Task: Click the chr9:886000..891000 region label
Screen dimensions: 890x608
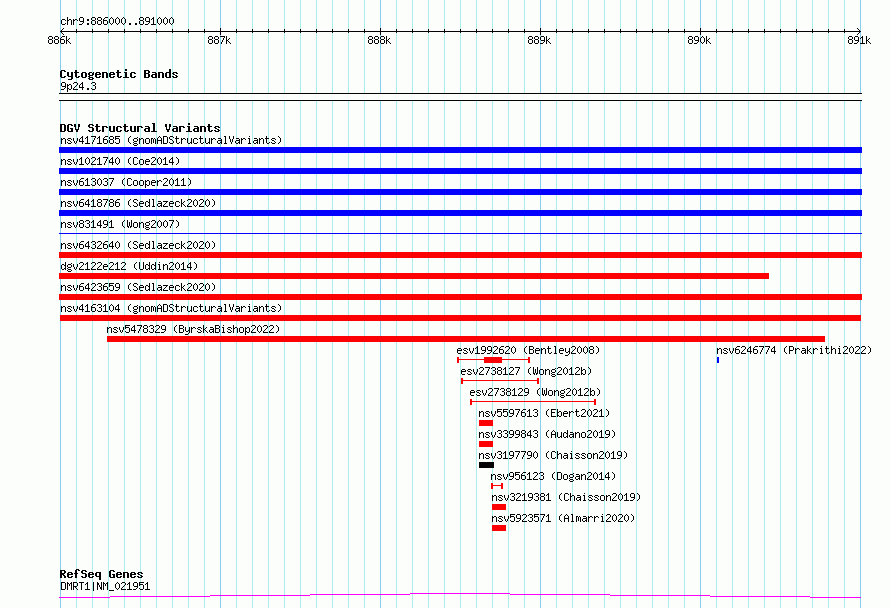Action: [117, 21]
